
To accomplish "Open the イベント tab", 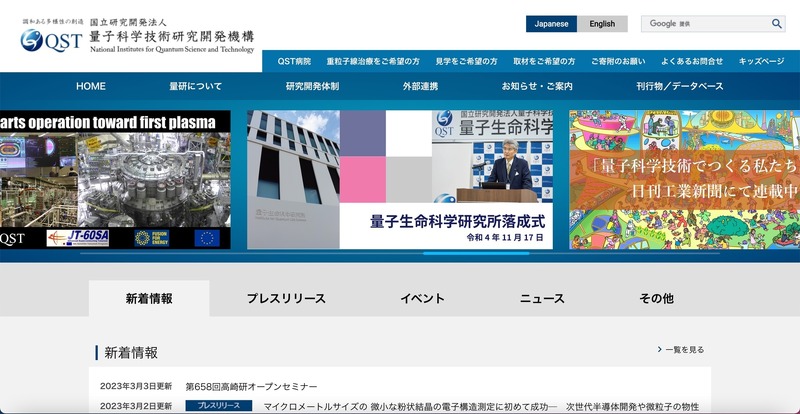I will 422,299.
